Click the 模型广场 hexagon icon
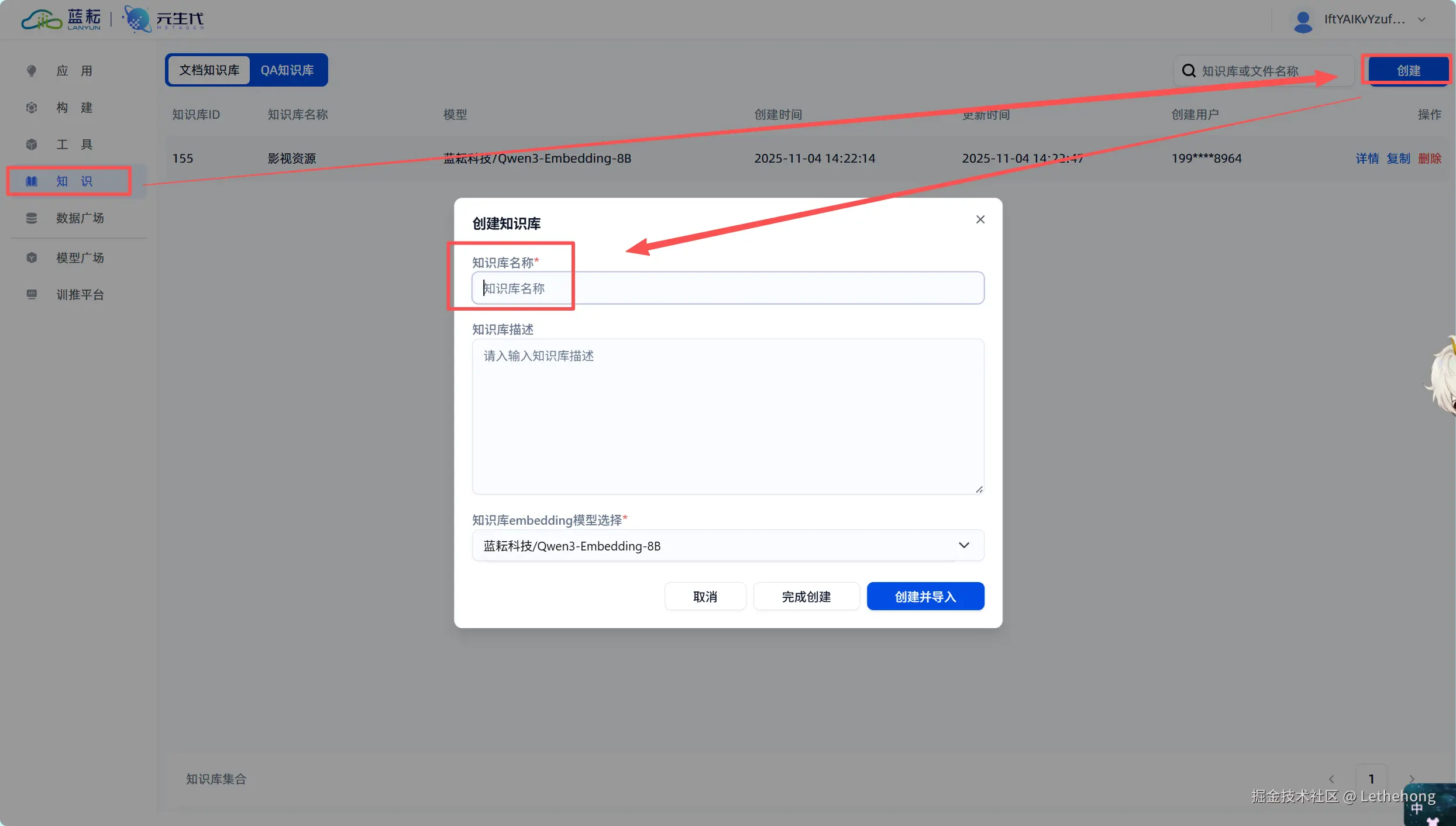Image resolution: width=1456 pixels, height=826 pixels. (32, 258)
